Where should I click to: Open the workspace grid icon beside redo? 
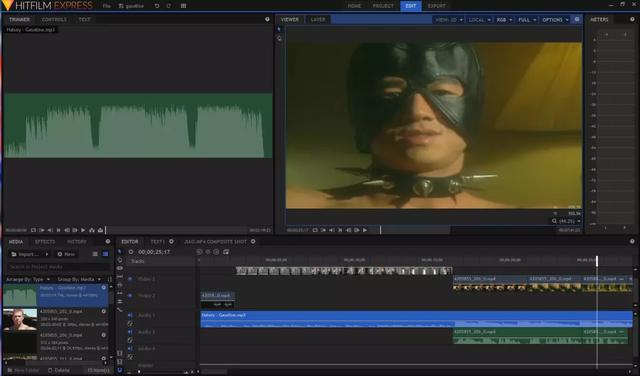183,6
